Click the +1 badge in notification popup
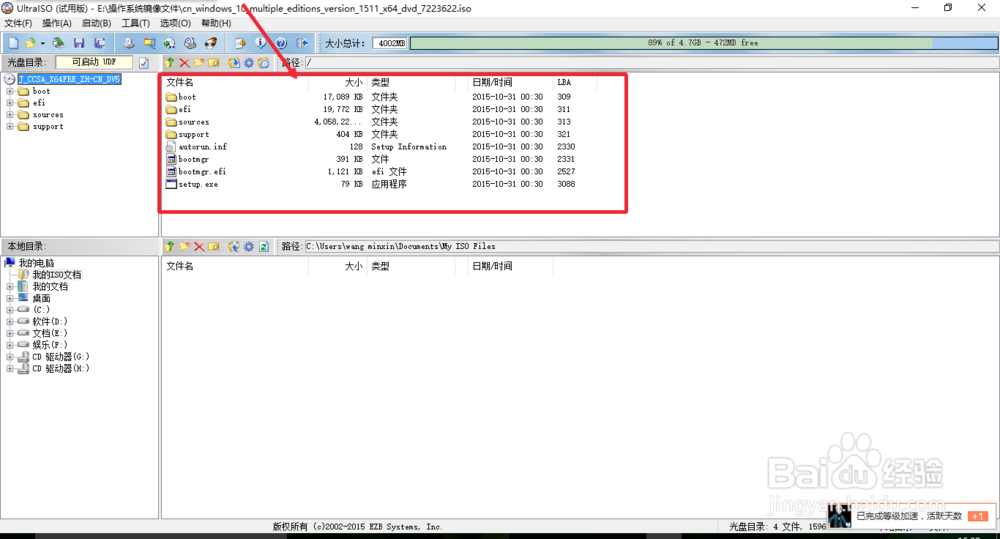Image resolution: width=1000 pixels, height=539 pixels. click(x=977, y=516)
